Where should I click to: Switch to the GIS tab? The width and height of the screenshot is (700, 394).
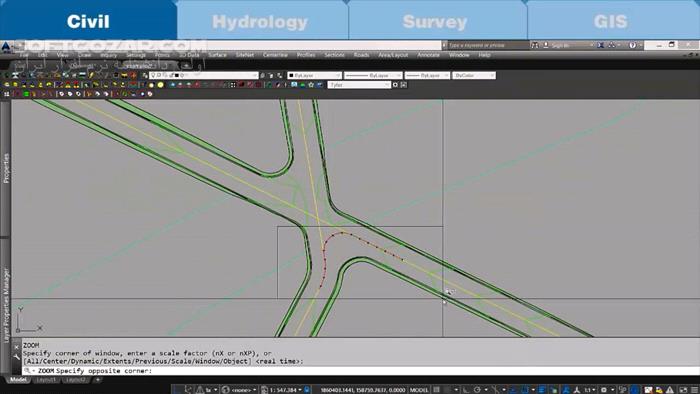pos(610,21)
